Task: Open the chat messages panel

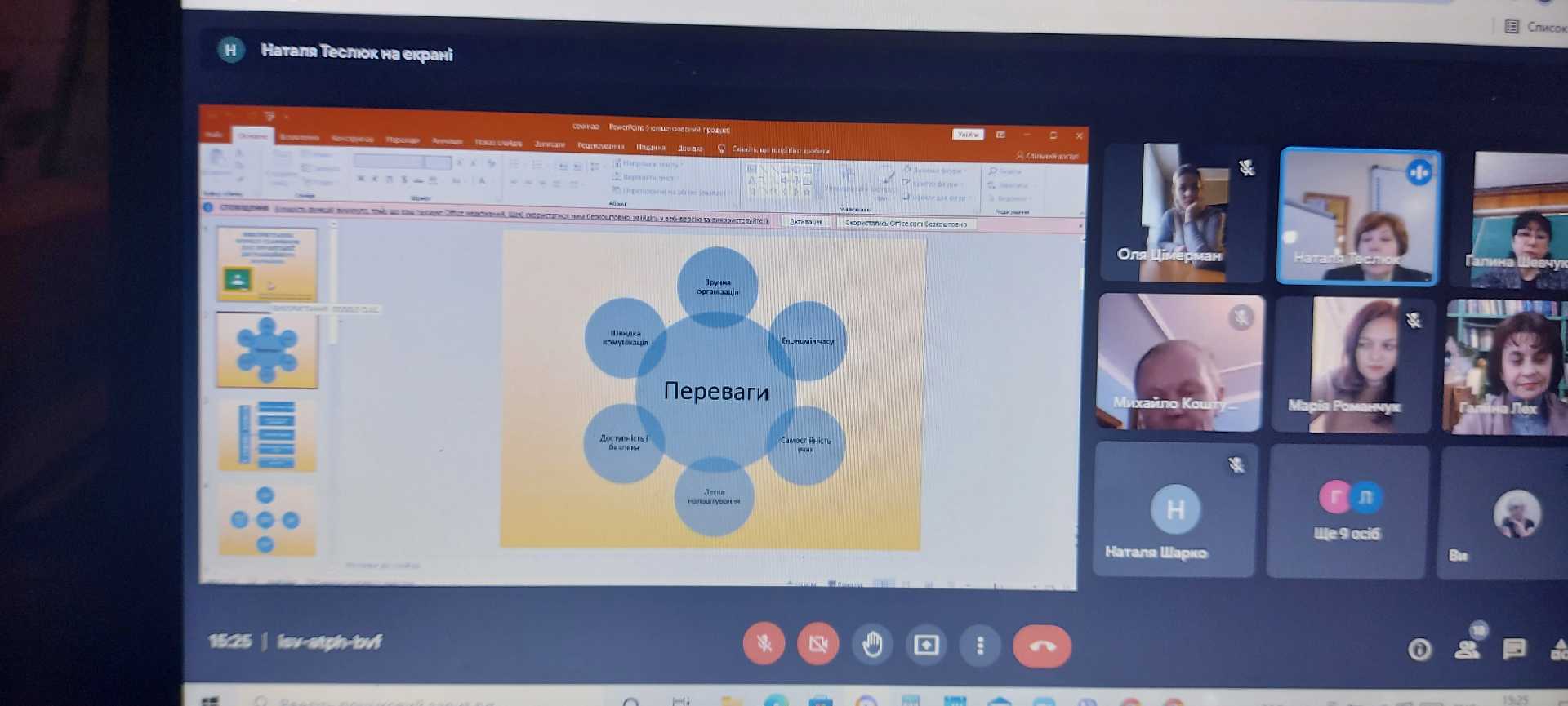Action: [1514, 649]
